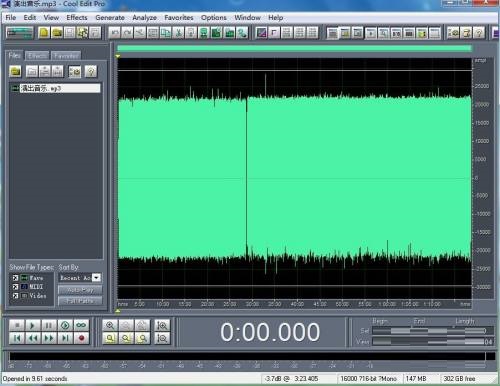The image size is (500, 386).
Task: Switch views with the multitrack toggle button
Action: coord(20,33)
